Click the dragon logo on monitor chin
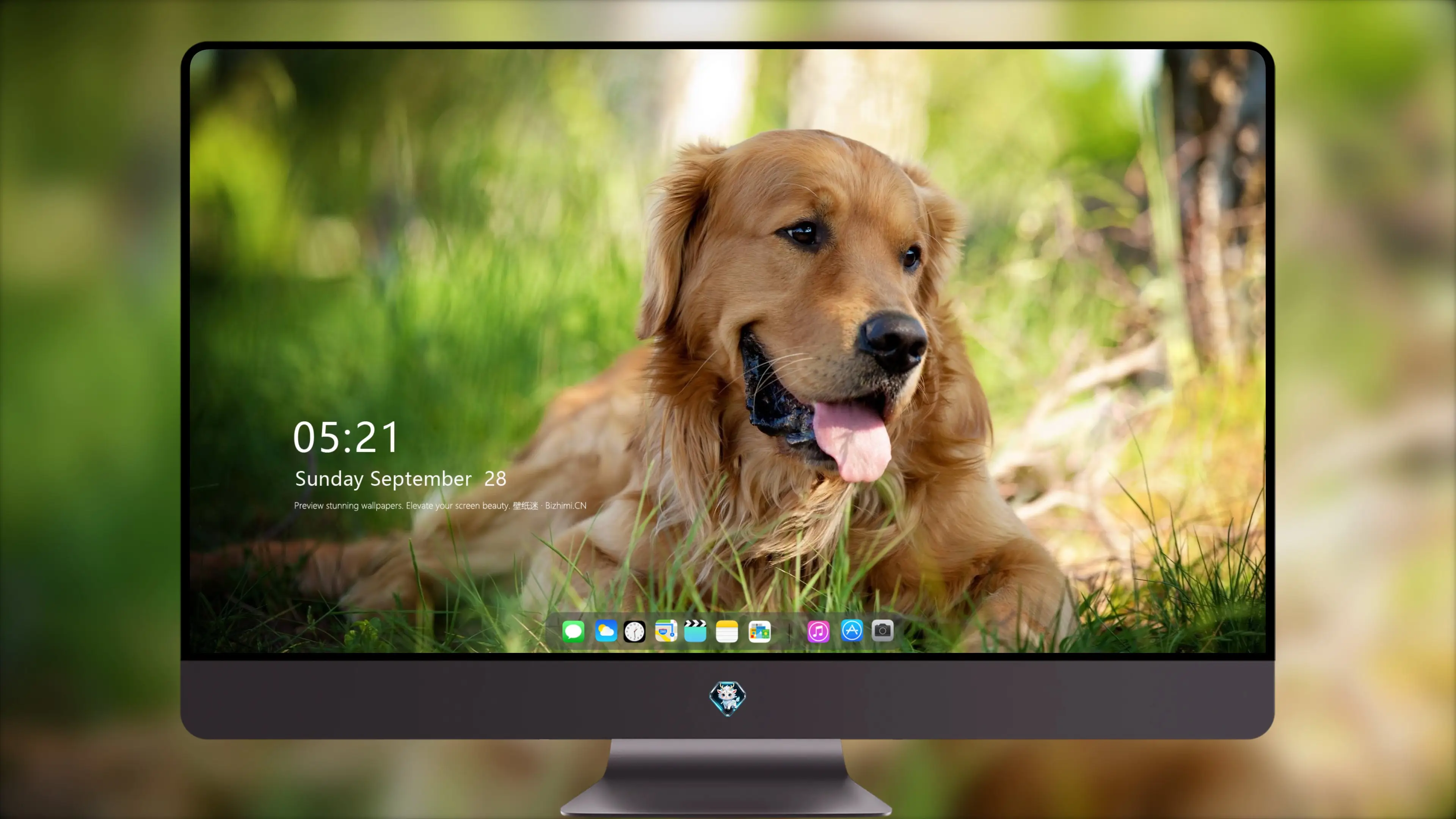The image size is (1456, 819). pyautogui.click(x=728, y=698)
